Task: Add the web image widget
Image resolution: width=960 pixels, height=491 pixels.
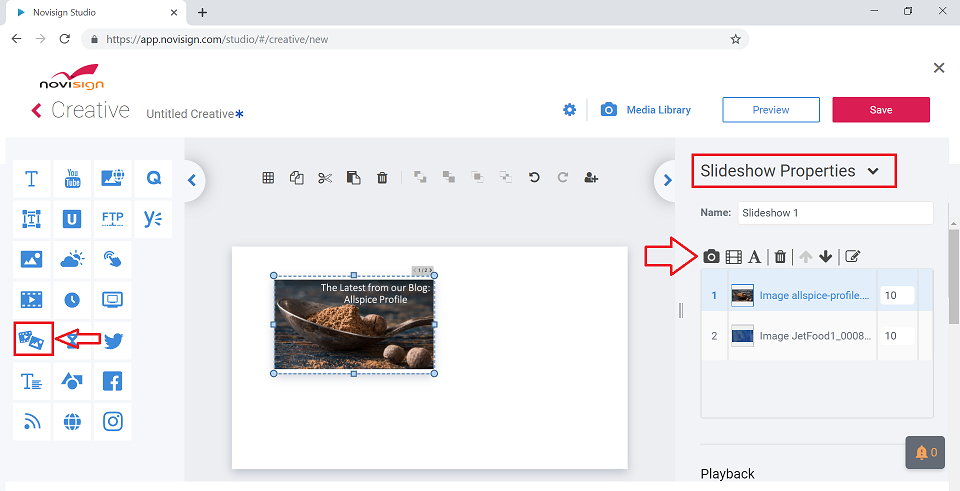Action: coord(113,179)
